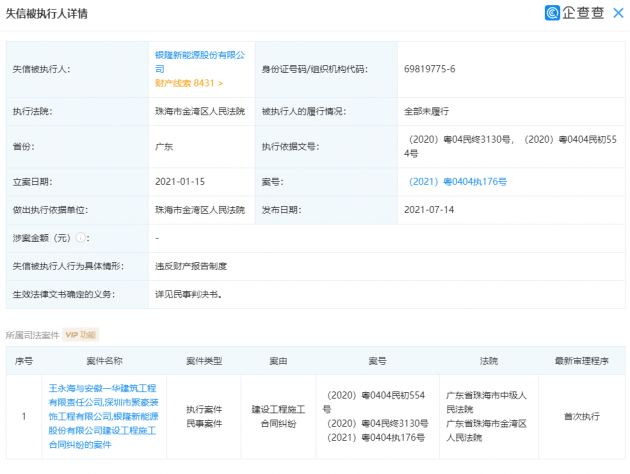The image size is (630, 474).
Task: Select 珠海市金湾区人民法院 in 做出执行依据单位 row
Action: [x=200, y=210]
